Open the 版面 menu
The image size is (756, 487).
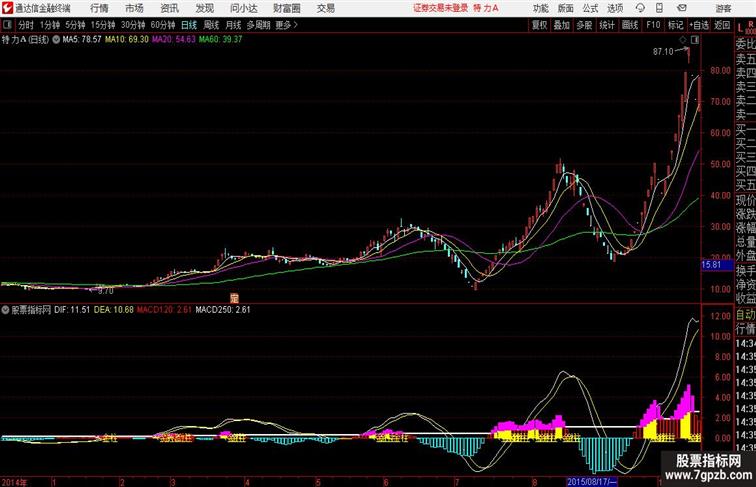click(565, 8)
